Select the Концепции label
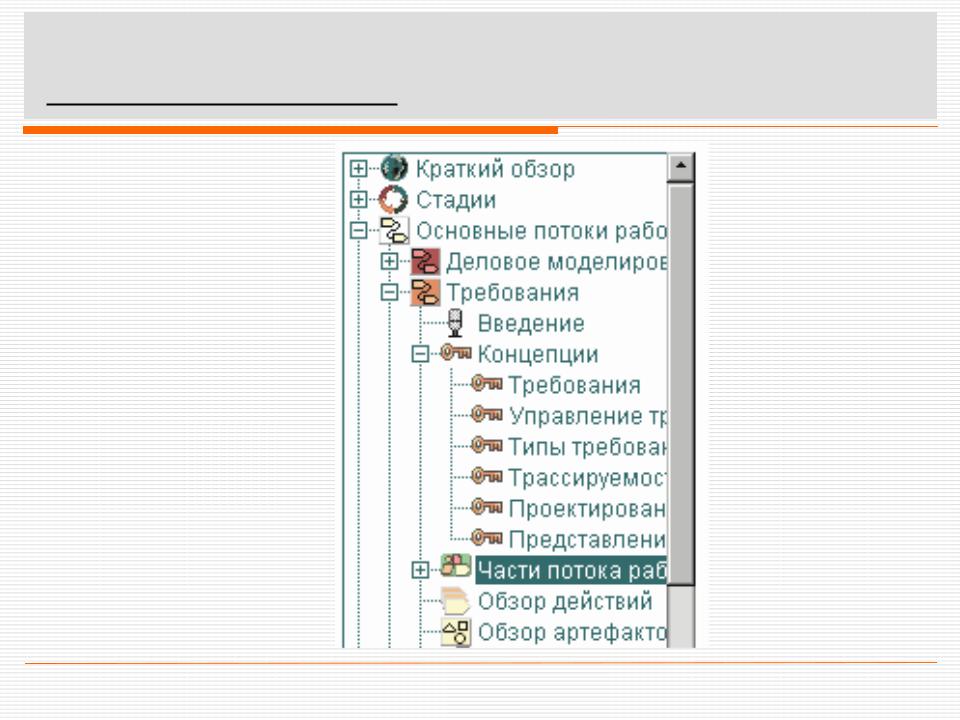The image size is (960, 720). click(538, 354)
